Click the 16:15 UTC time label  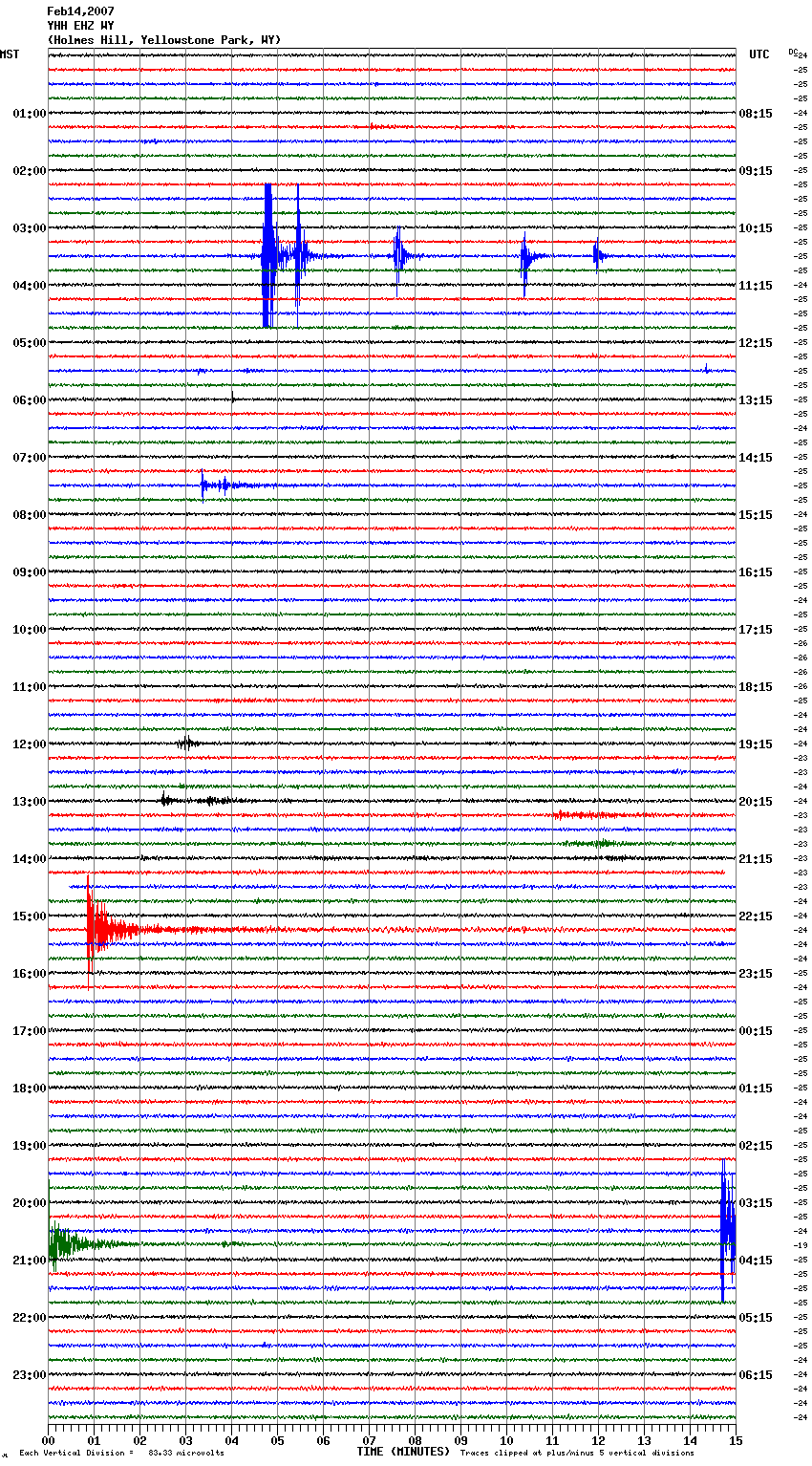(756, 572)
